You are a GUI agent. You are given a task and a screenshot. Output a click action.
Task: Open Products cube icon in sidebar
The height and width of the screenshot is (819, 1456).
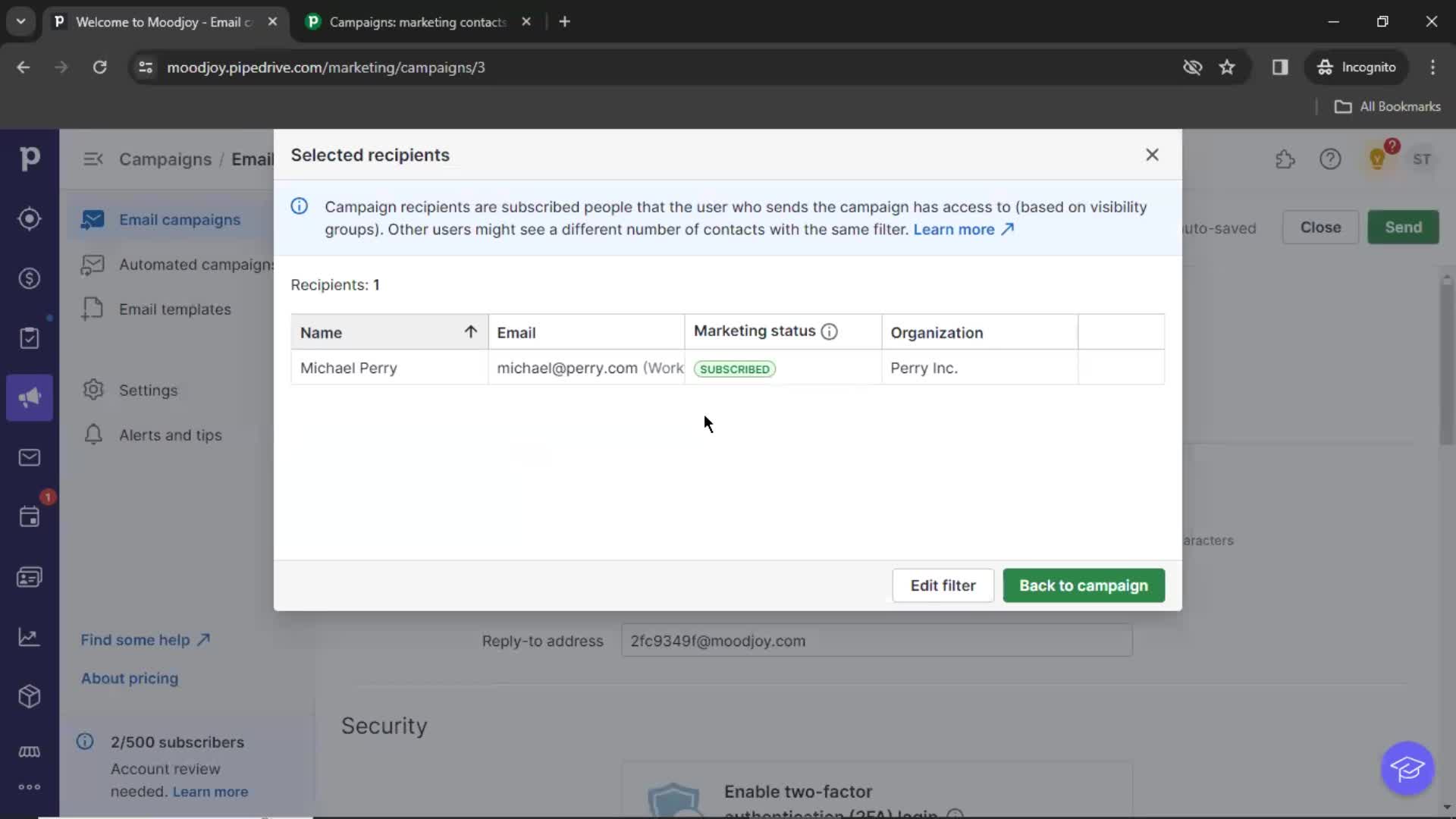point(30,696)
